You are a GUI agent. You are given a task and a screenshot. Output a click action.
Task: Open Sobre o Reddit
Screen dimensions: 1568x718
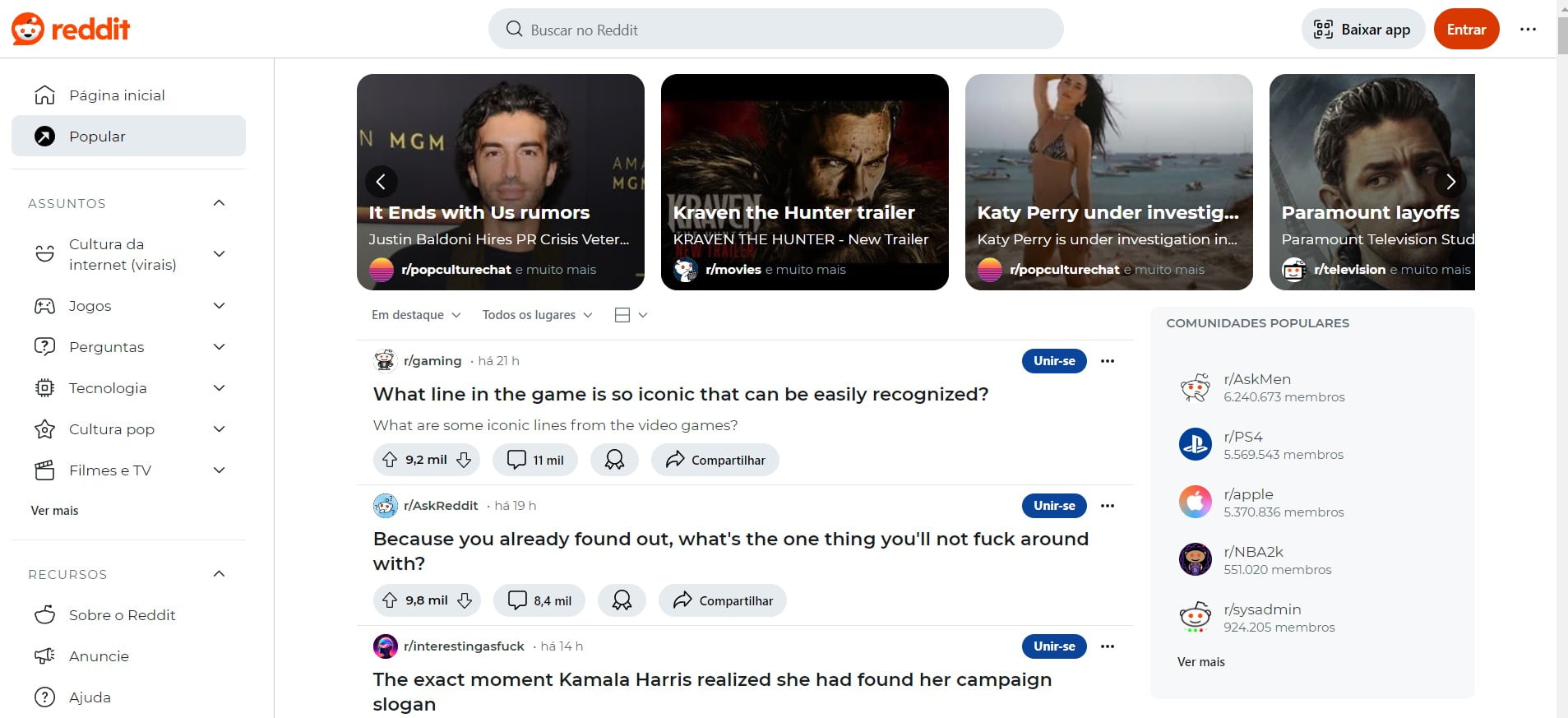point(128,615)
